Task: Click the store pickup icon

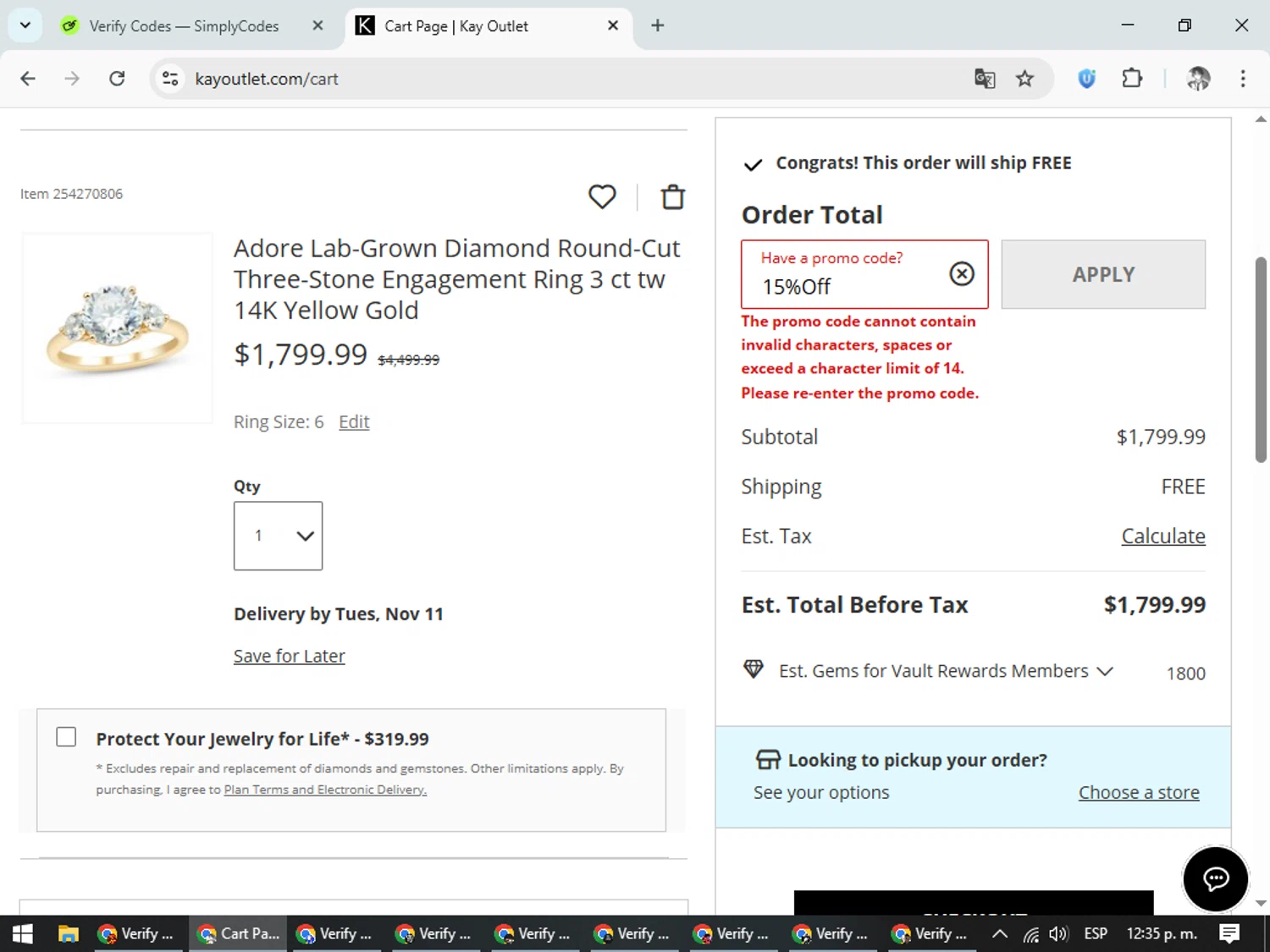Action: click(768, 759)
